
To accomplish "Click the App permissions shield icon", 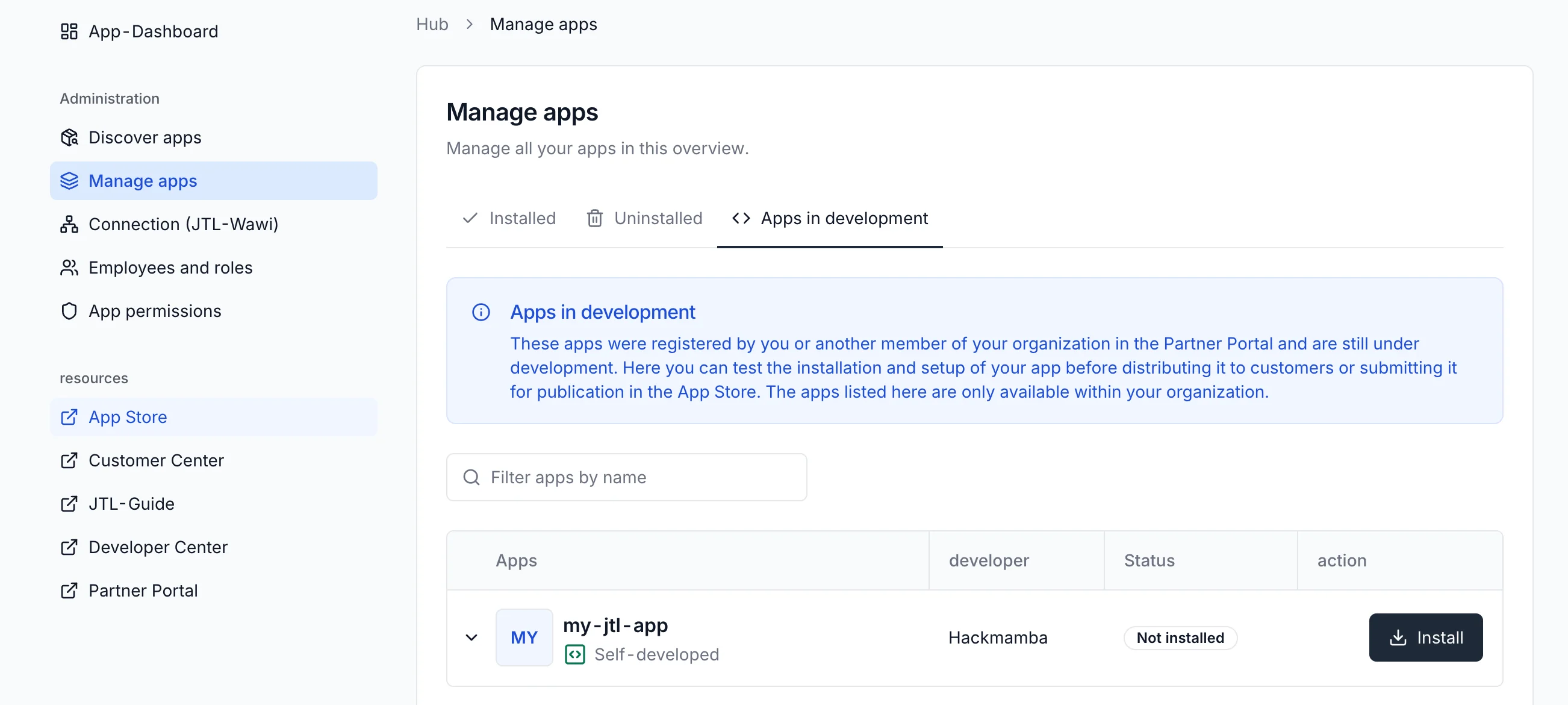I will [x=69, y=311].
